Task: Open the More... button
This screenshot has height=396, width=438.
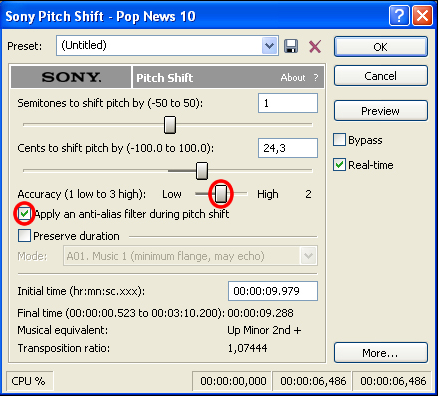Action: pyautogui.click(x=381, y=353)
